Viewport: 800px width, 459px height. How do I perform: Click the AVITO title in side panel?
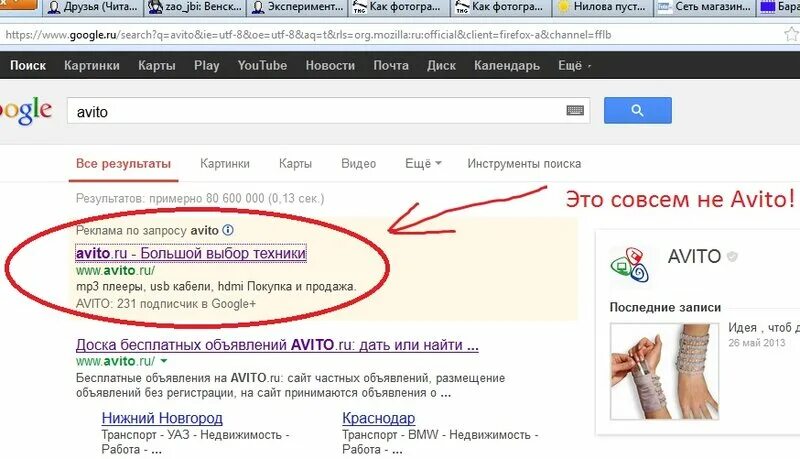pos(694,256)
